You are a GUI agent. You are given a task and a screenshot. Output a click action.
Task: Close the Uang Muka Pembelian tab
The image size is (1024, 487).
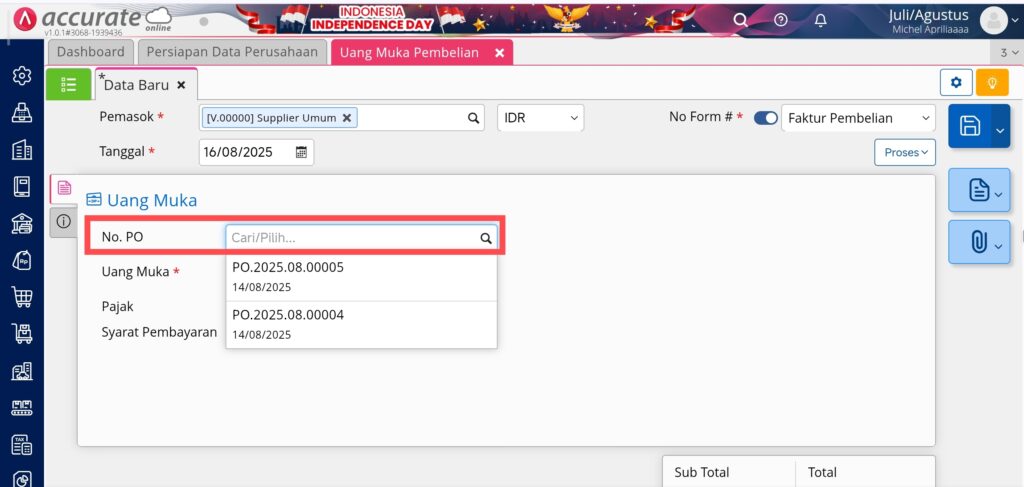(x=500, y=53)
